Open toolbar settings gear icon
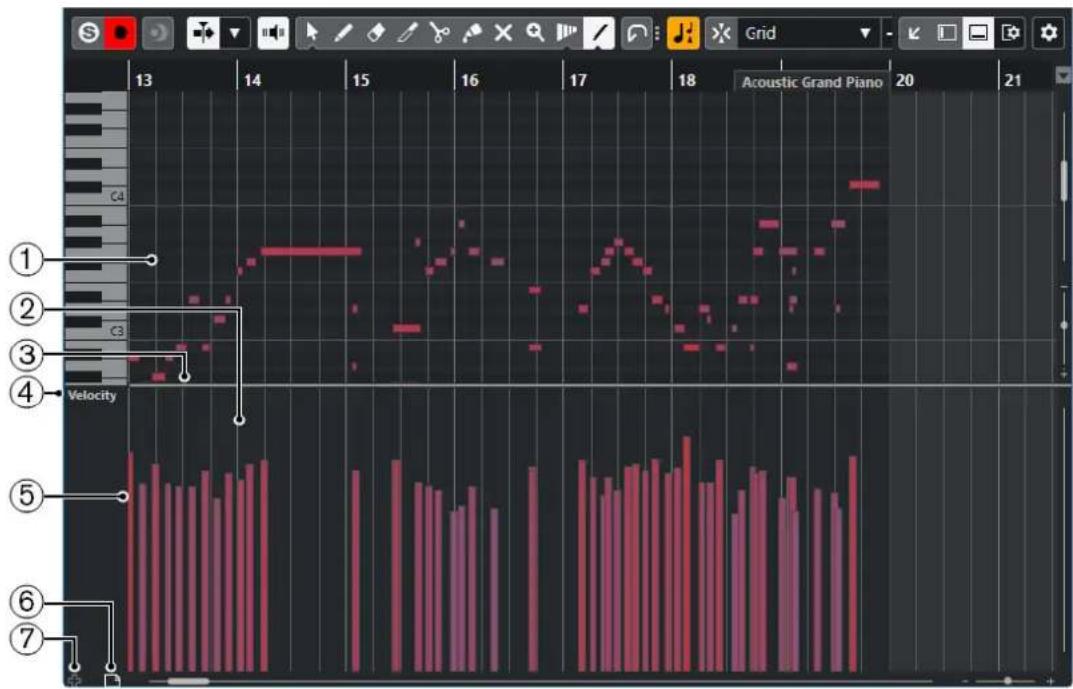This screenshot has height=689, width=1073. click(x=1049, y=33)
